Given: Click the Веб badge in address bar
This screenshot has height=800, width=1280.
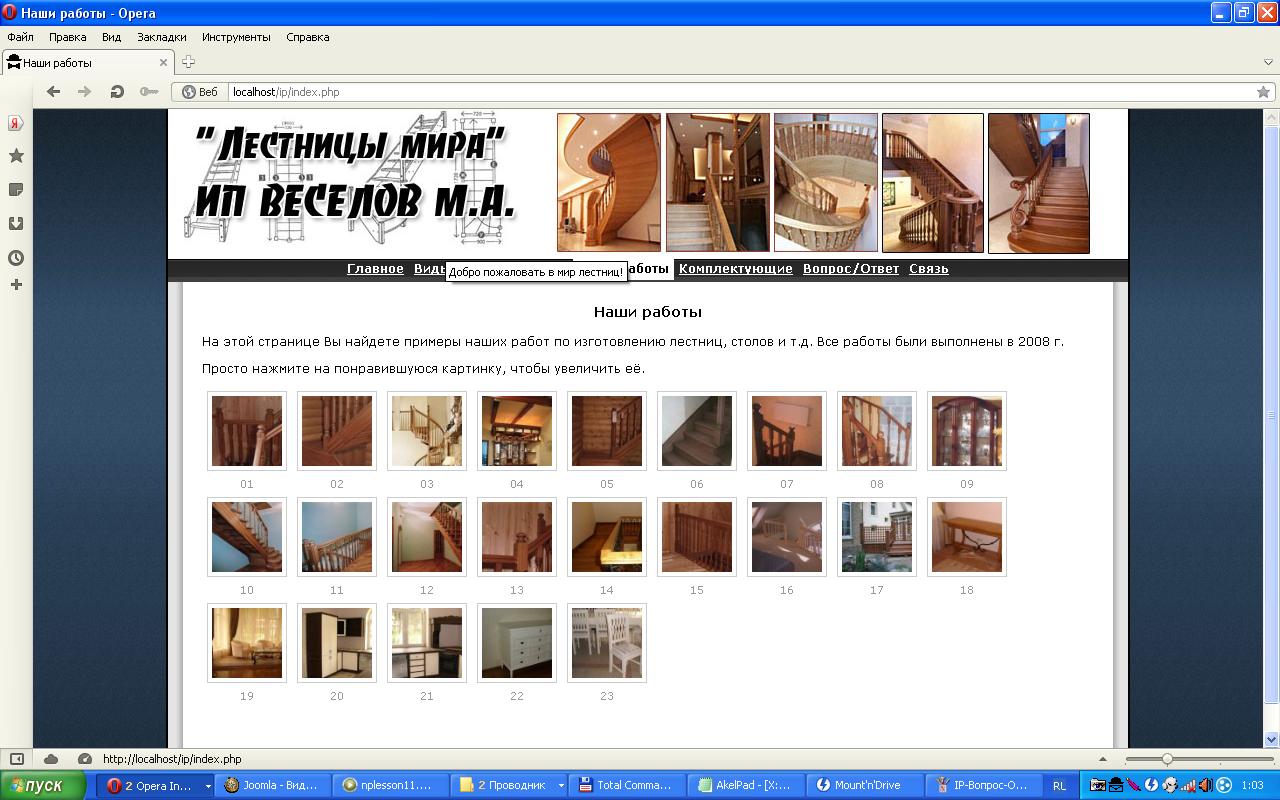Looking at the screenshot, I should click(199, 92).
